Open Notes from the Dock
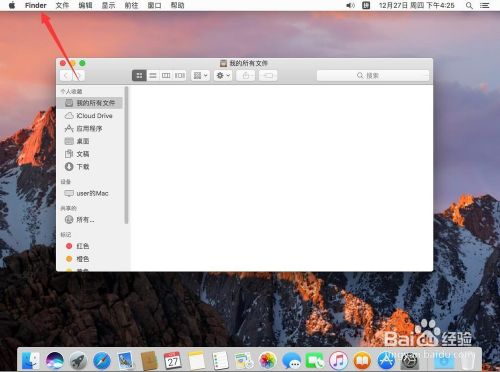Screen dimensions: 500x372 (197, 361)
